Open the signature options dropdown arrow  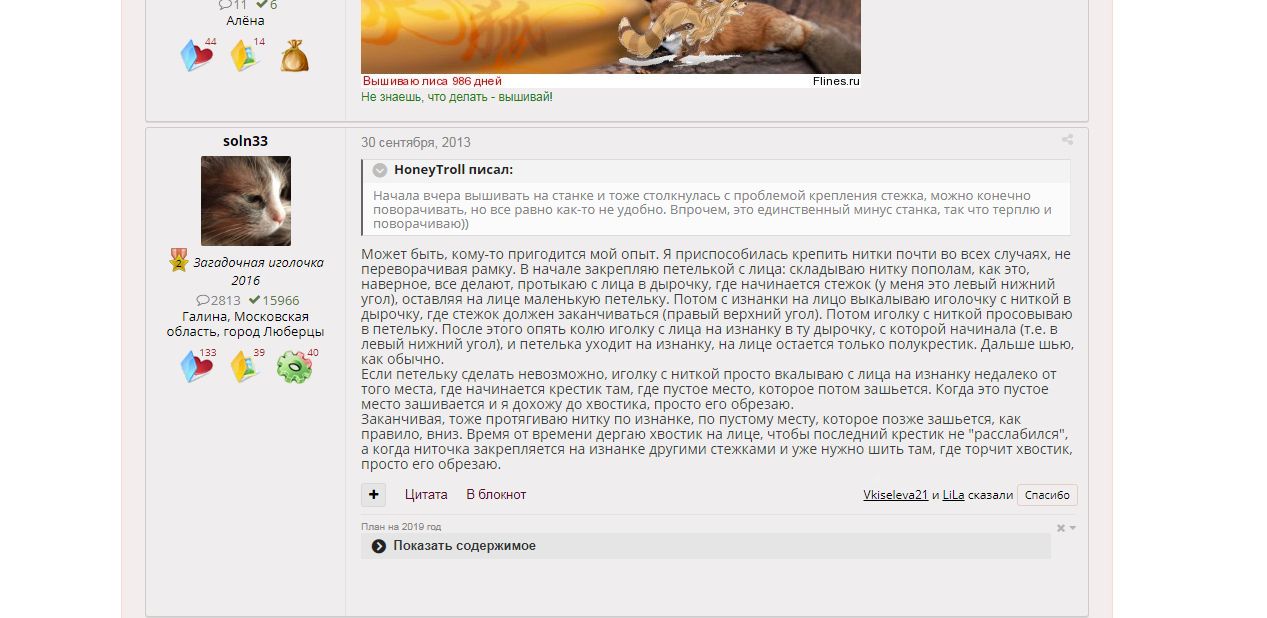pos(1073,528)
